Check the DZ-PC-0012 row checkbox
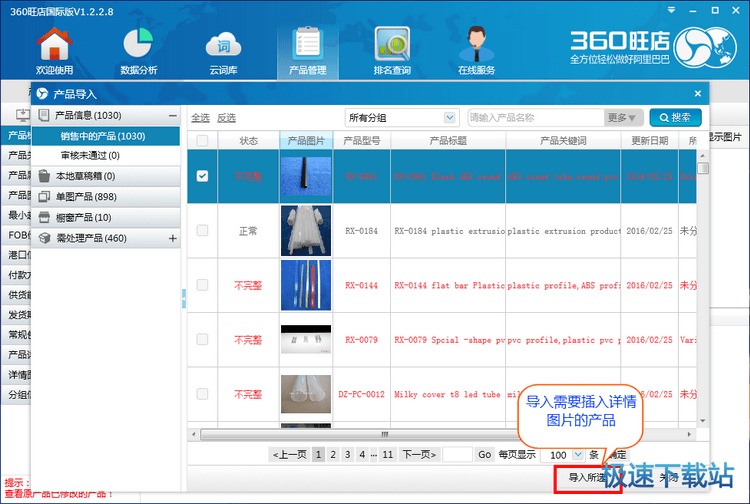750x504 pixels. click(202, 394)
